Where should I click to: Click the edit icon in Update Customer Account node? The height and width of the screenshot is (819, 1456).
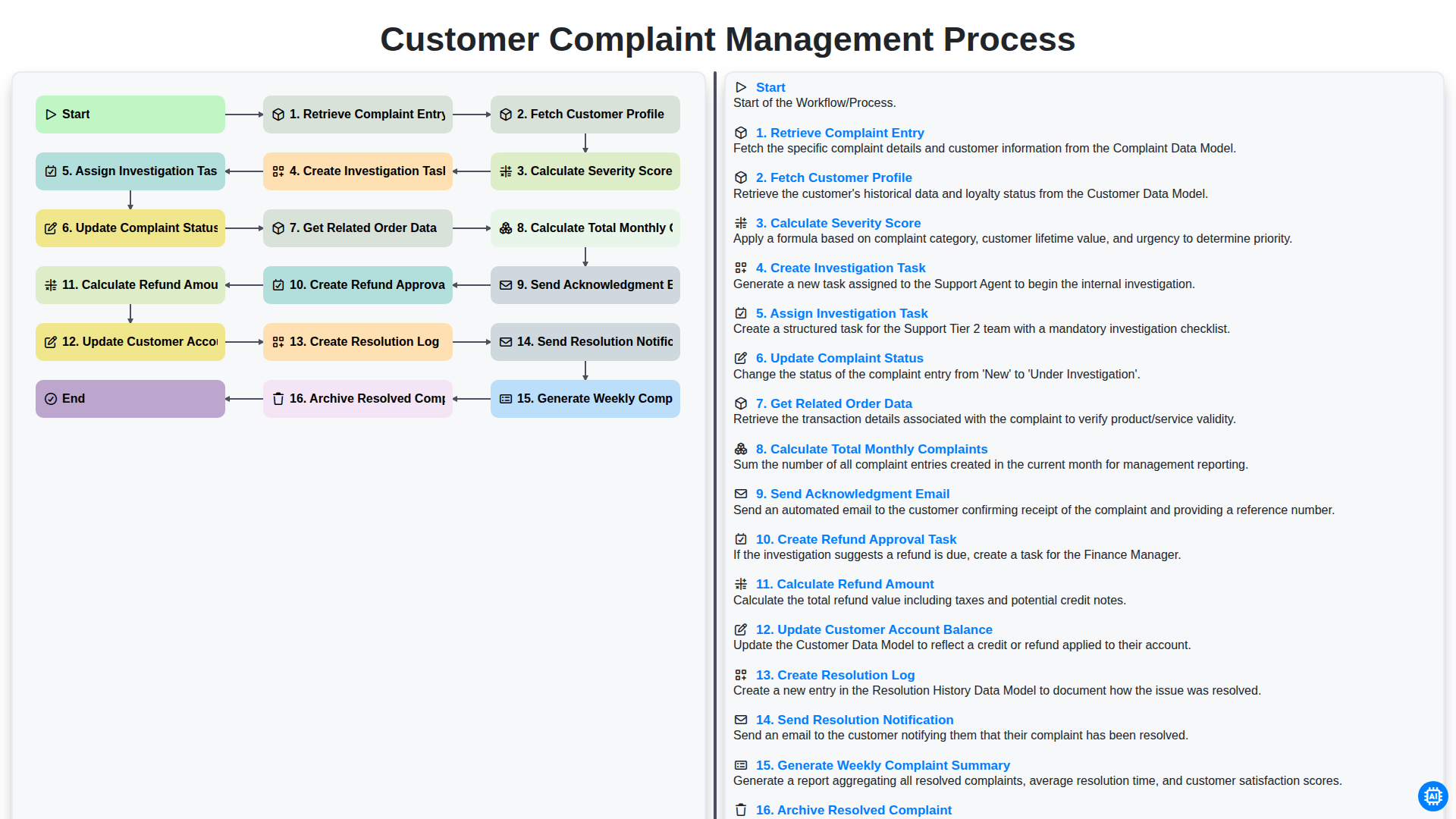[51, 342]
